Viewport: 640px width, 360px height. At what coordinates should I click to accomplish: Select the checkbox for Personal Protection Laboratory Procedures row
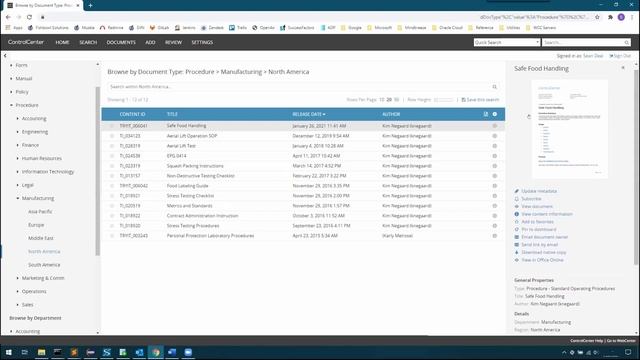[x=112, y=236]
